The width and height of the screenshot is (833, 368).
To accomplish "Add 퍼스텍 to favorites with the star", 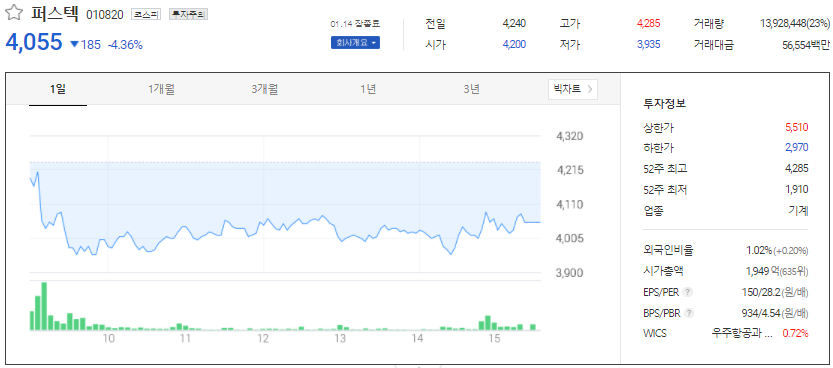I will [x=13, y=14].
